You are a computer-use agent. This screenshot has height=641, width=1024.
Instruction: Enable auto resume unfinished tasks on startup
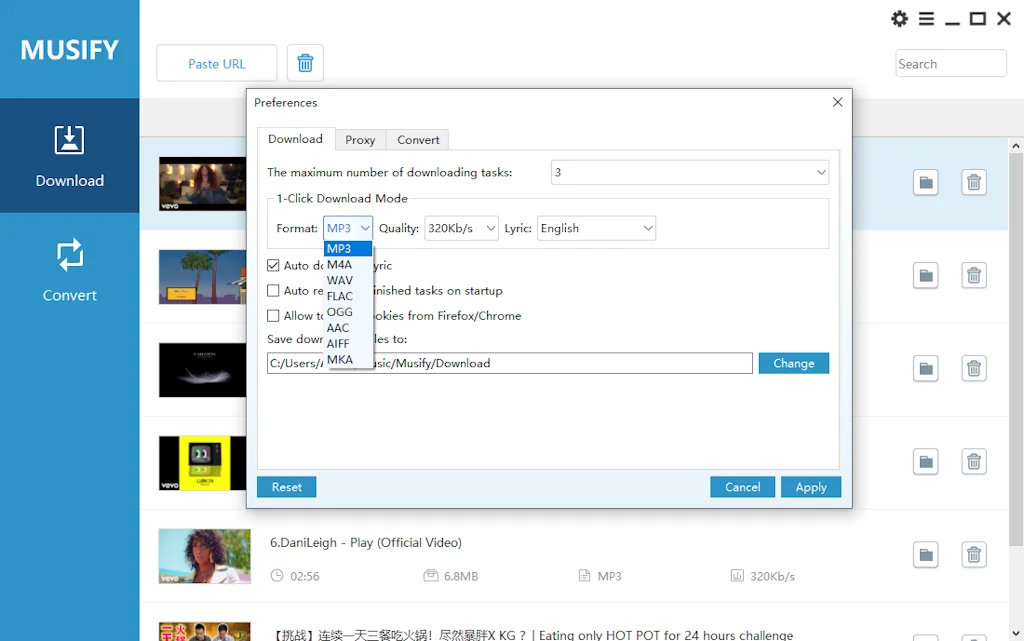(274, 291)
